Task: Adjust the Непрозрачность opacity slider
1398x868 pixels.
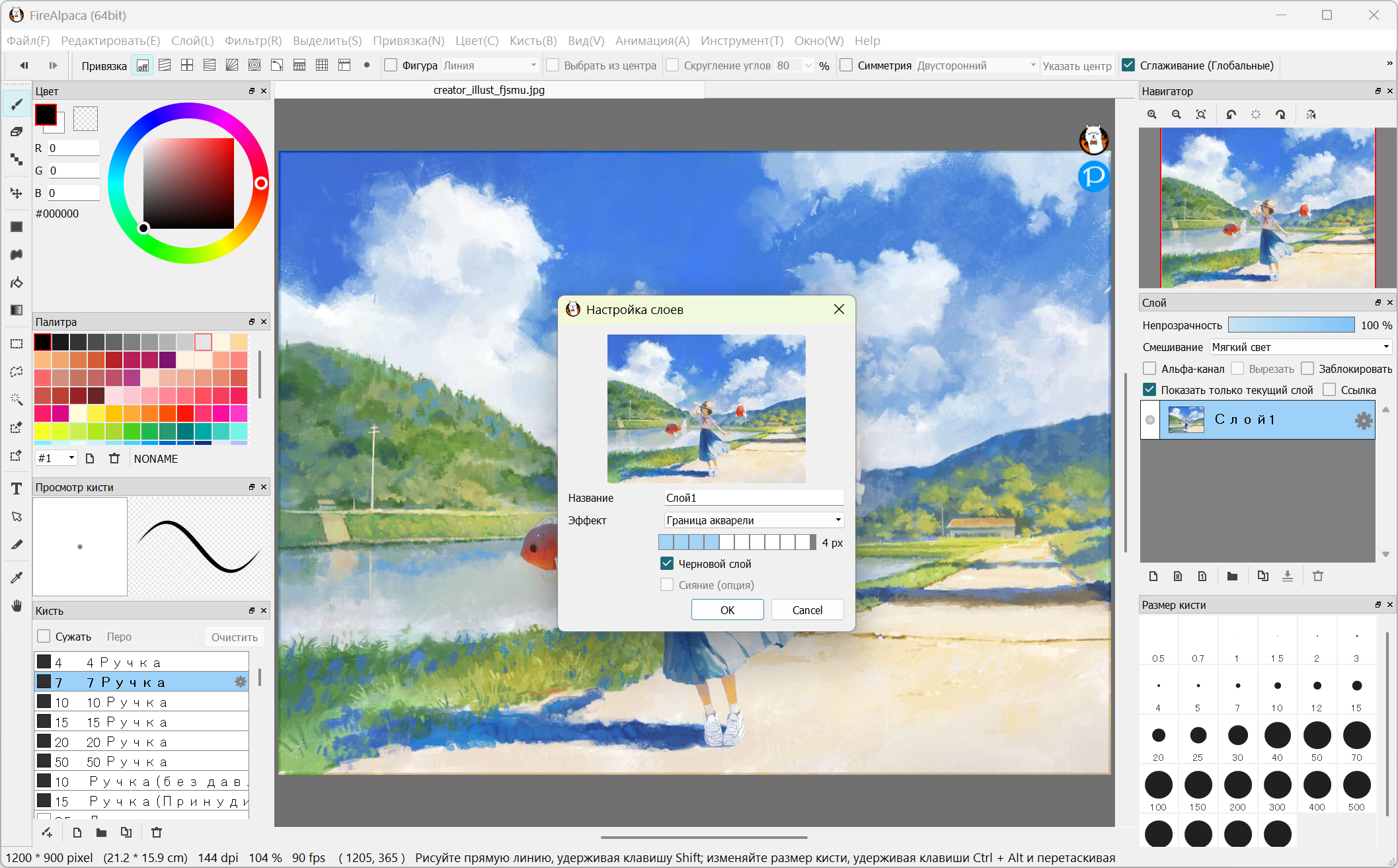Action: (1291, 325)
